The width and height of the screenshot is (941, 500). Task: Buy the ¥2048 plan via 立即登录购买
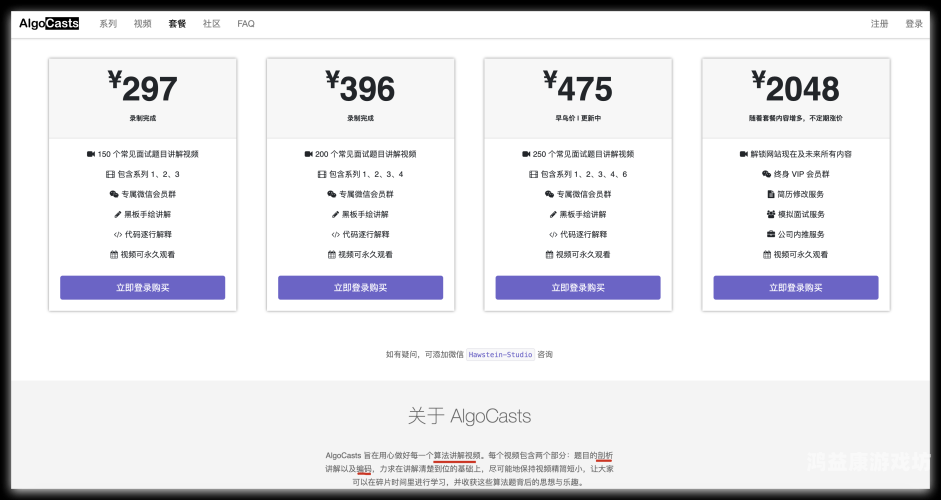796,288
